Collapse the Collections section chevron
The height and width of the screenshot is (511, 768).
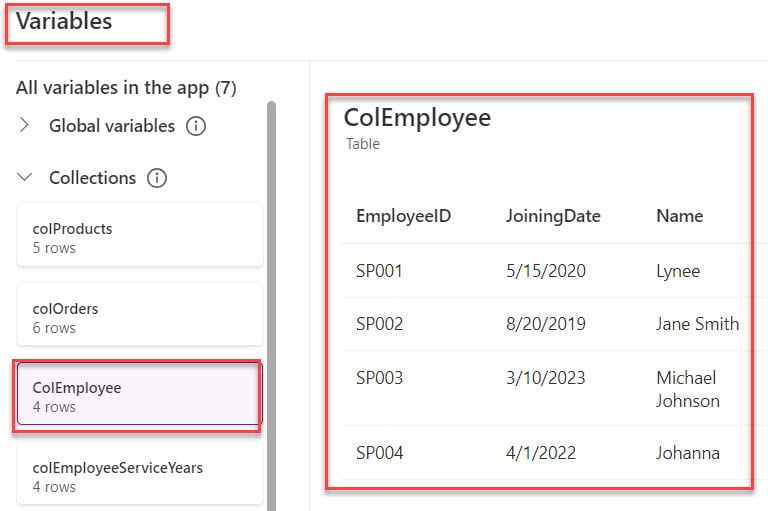pos(24,177)
